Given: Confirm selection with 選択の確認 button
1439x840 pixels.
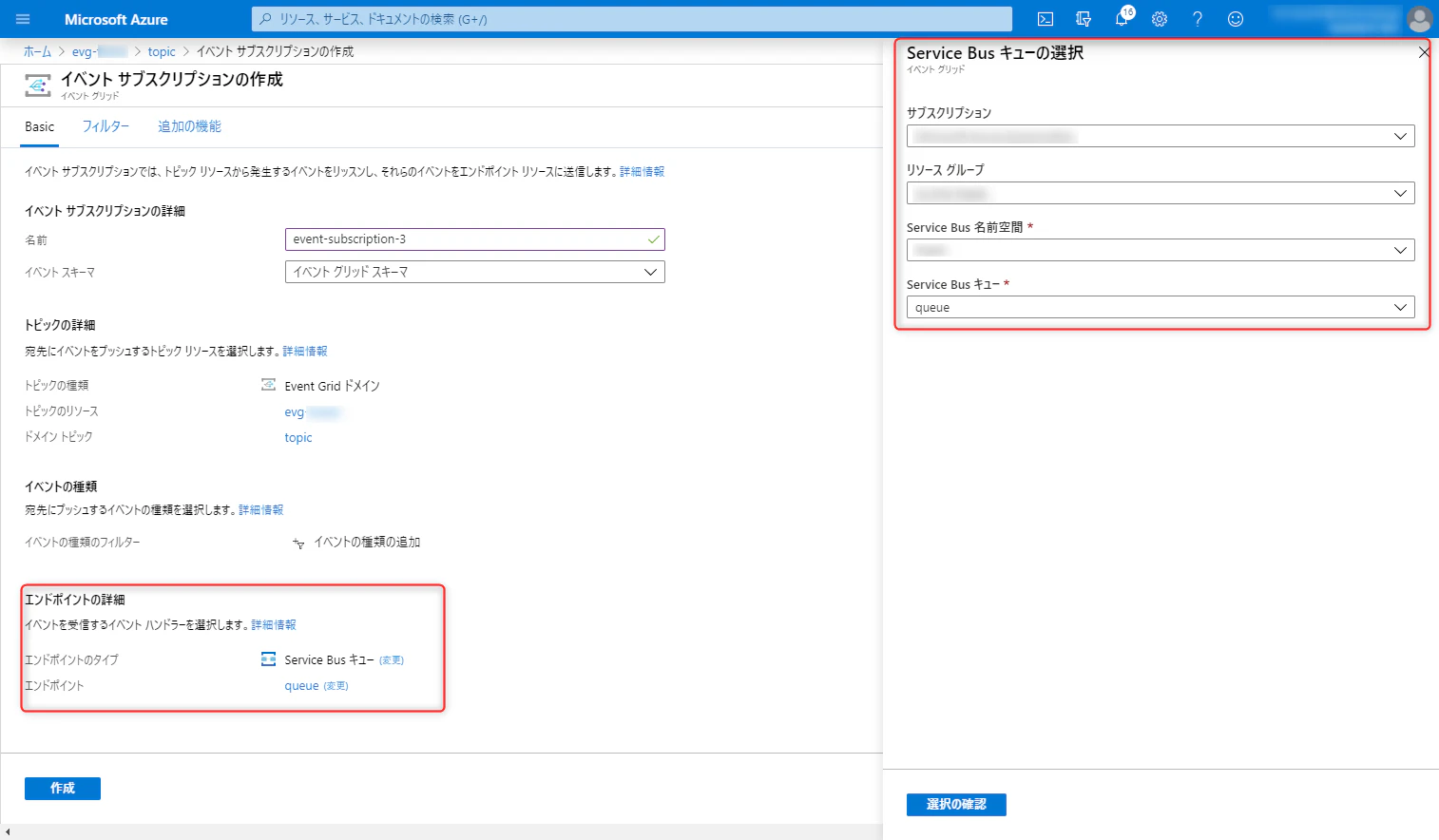Looking at the screenshot, I should tap(956, 805).
